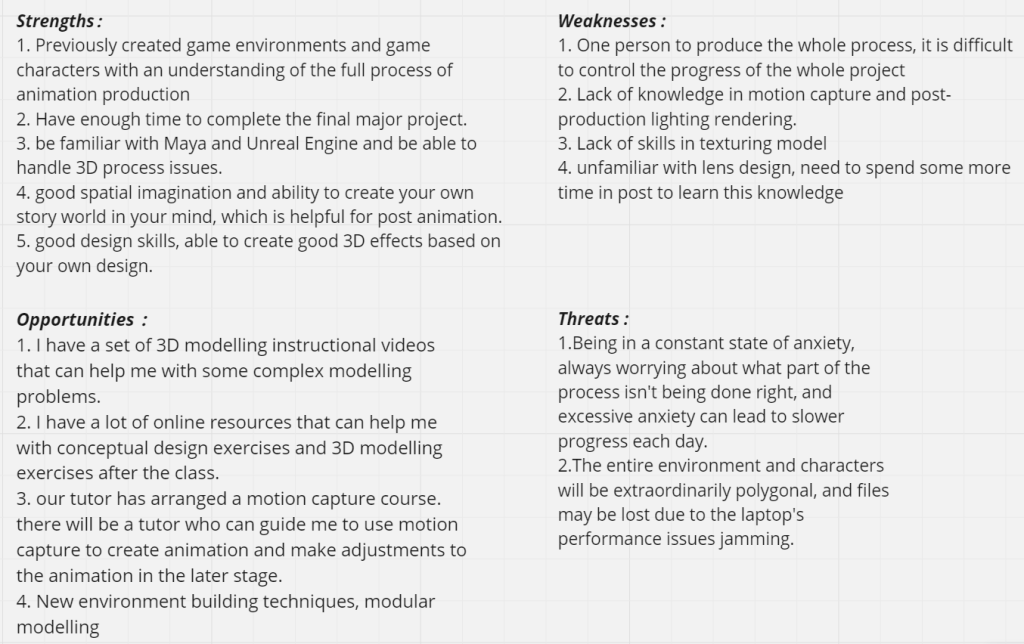Select 'good design skills' strength item
Screen dimensions: 1024x644
pos(259,241)
